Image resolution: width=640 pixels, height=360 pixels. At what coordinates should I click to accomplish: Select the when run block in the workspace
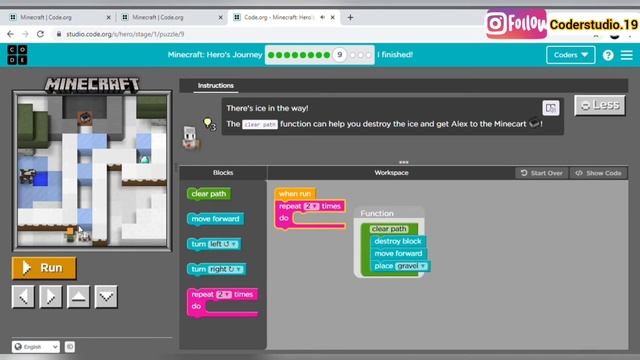[x=295, y=194]
